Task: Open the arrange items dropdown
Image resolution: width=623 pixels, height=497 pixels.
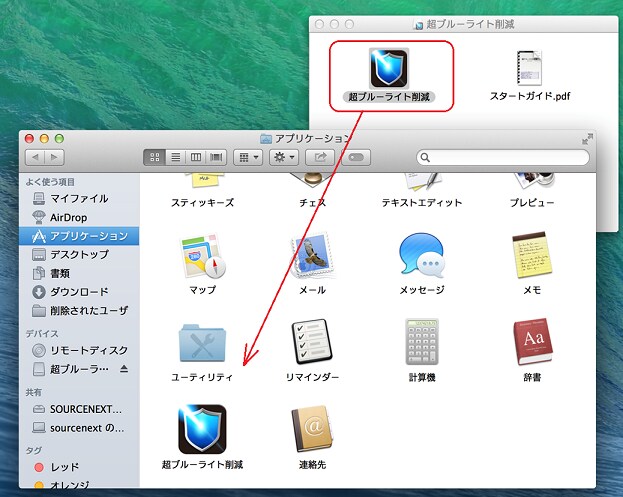Action: point(248,157)
